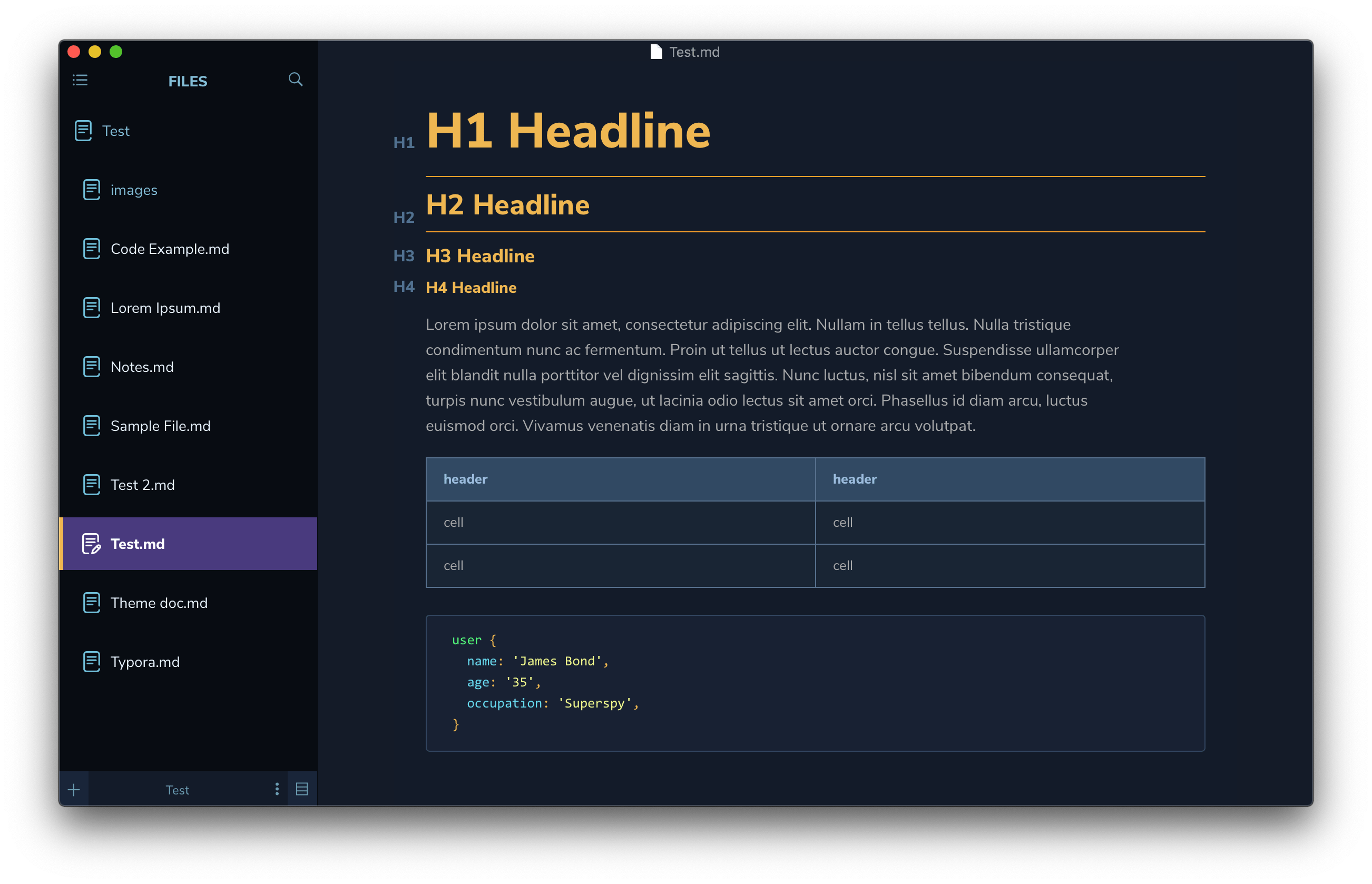The image size is (1372, 884).
Task: Place cursor in the H3 Headline
Action: [480, 256]
